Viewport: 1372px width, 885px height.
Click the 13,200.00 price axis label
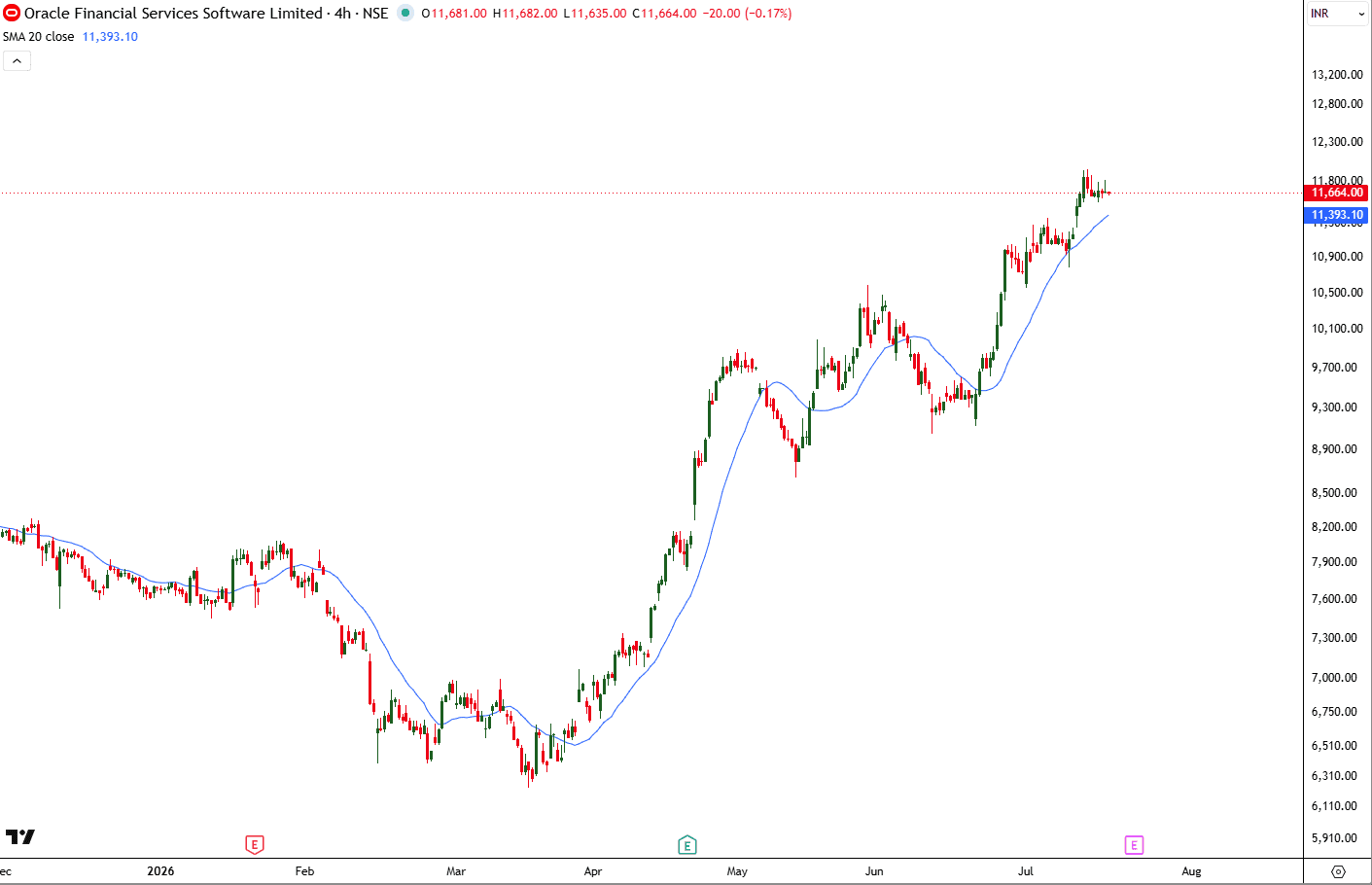point(1337,75)
